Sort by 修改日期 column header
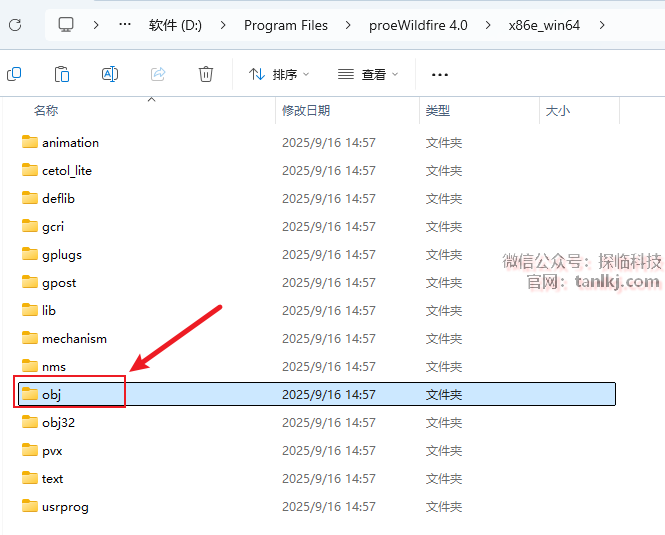Viewport: 665px width, 535px height. tap(306, 111)
